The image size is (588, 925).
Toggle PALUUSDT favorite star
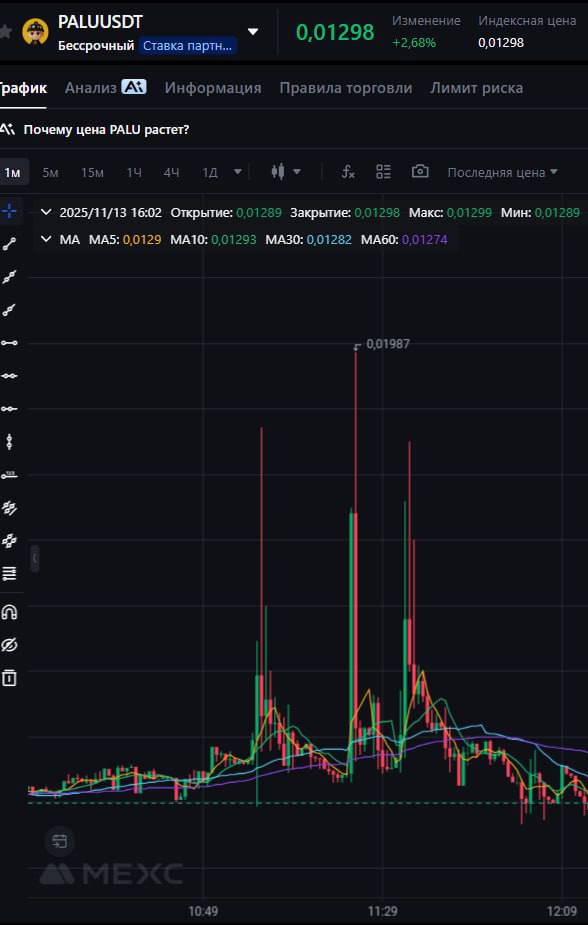click(x=5, y=31)
